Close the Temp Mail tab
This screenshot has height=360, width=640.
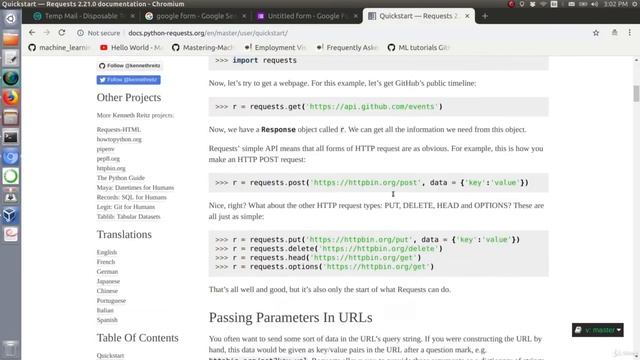[133, 16]
